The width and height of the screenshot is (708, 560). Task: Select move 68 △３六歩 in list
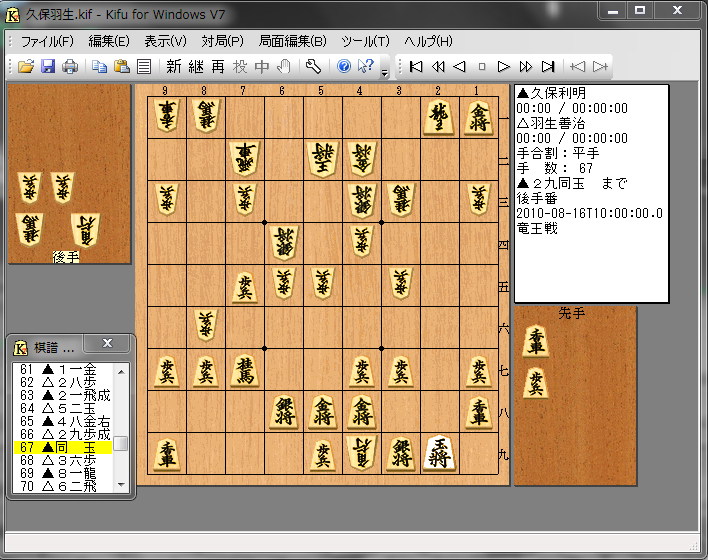tap(63, 460)
